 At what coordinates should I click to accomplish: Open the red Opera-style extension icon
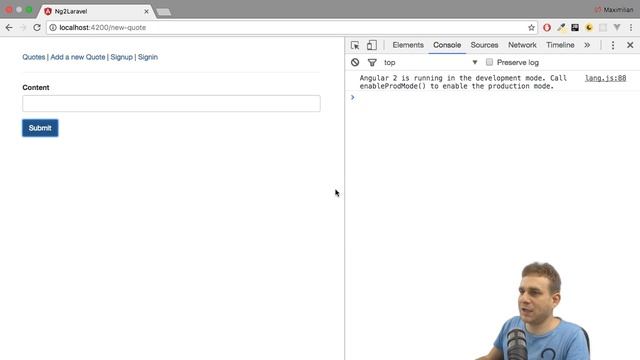[x=547, y=27]
